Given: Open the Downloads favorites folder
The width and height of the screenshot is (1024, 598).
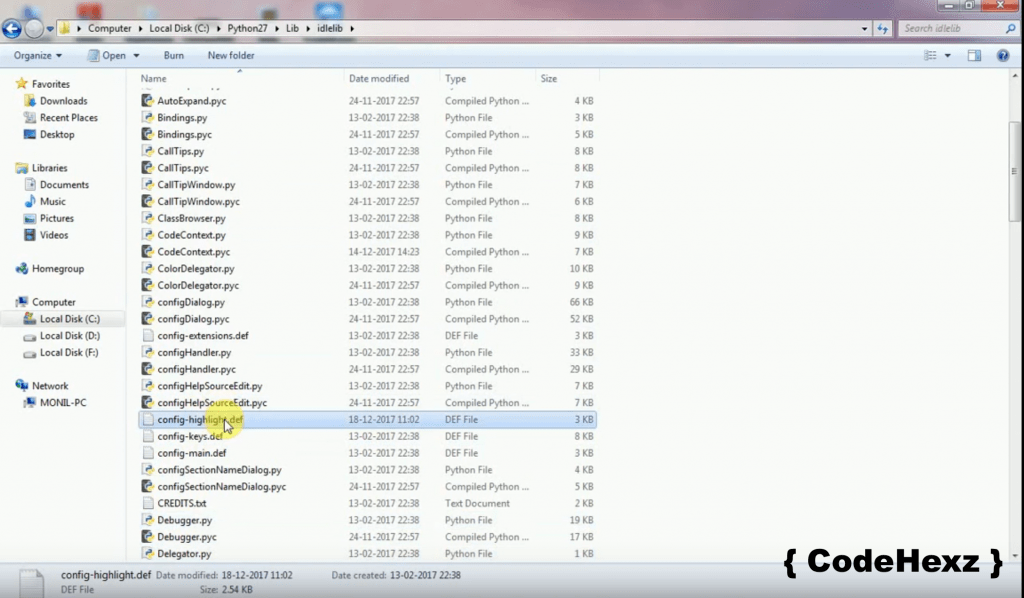Looking at the screenshot, I should (x=63, y=101).
